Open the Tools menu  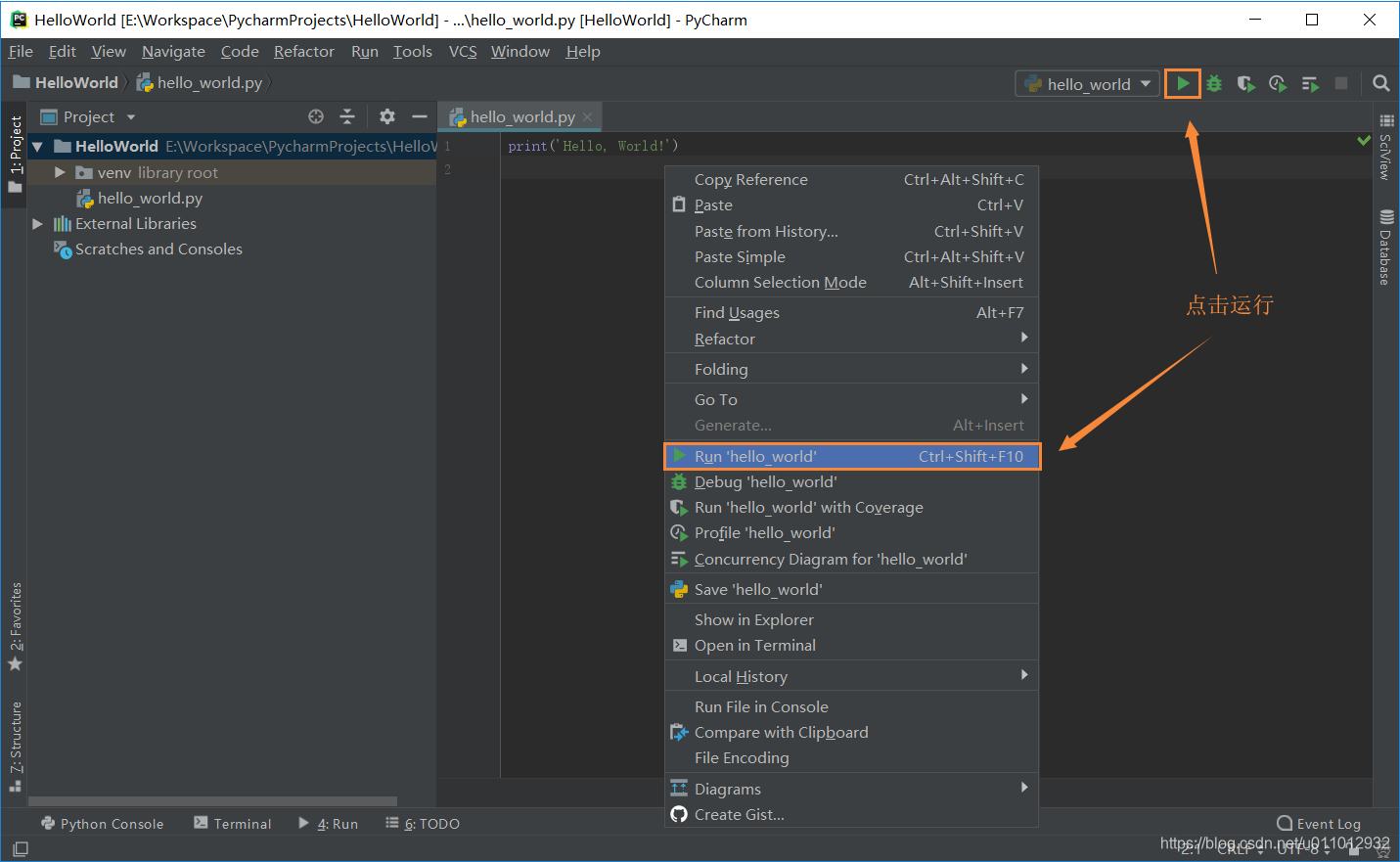pyautogui.click(x=413, y=51)
